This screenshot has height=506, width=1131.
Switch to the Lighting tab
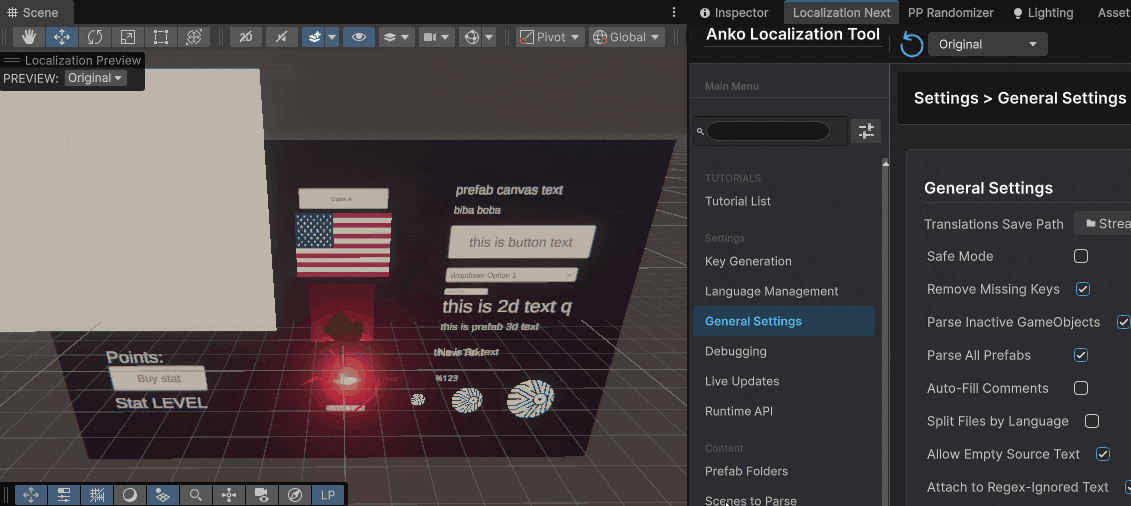pyautogui.click(x=1043, y=12)
